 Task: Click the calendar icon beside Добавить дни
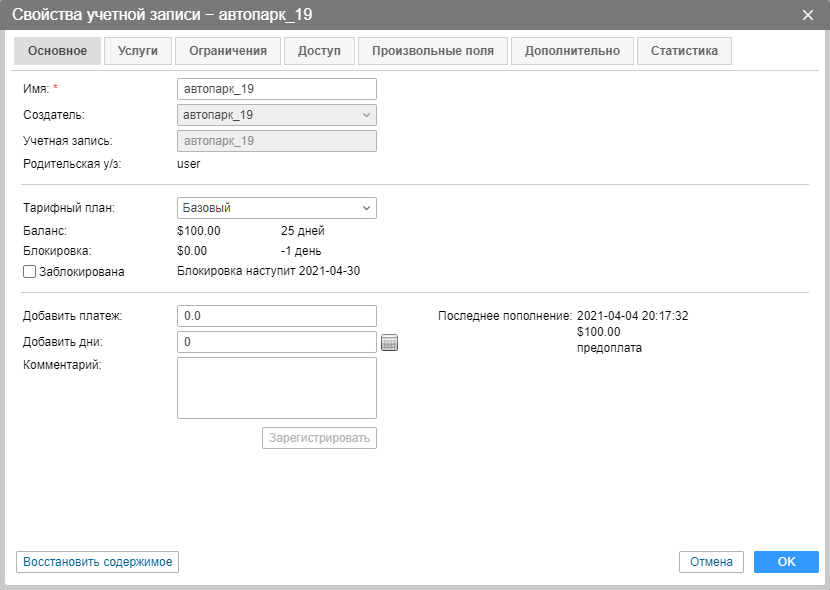[x=390, y=343]
